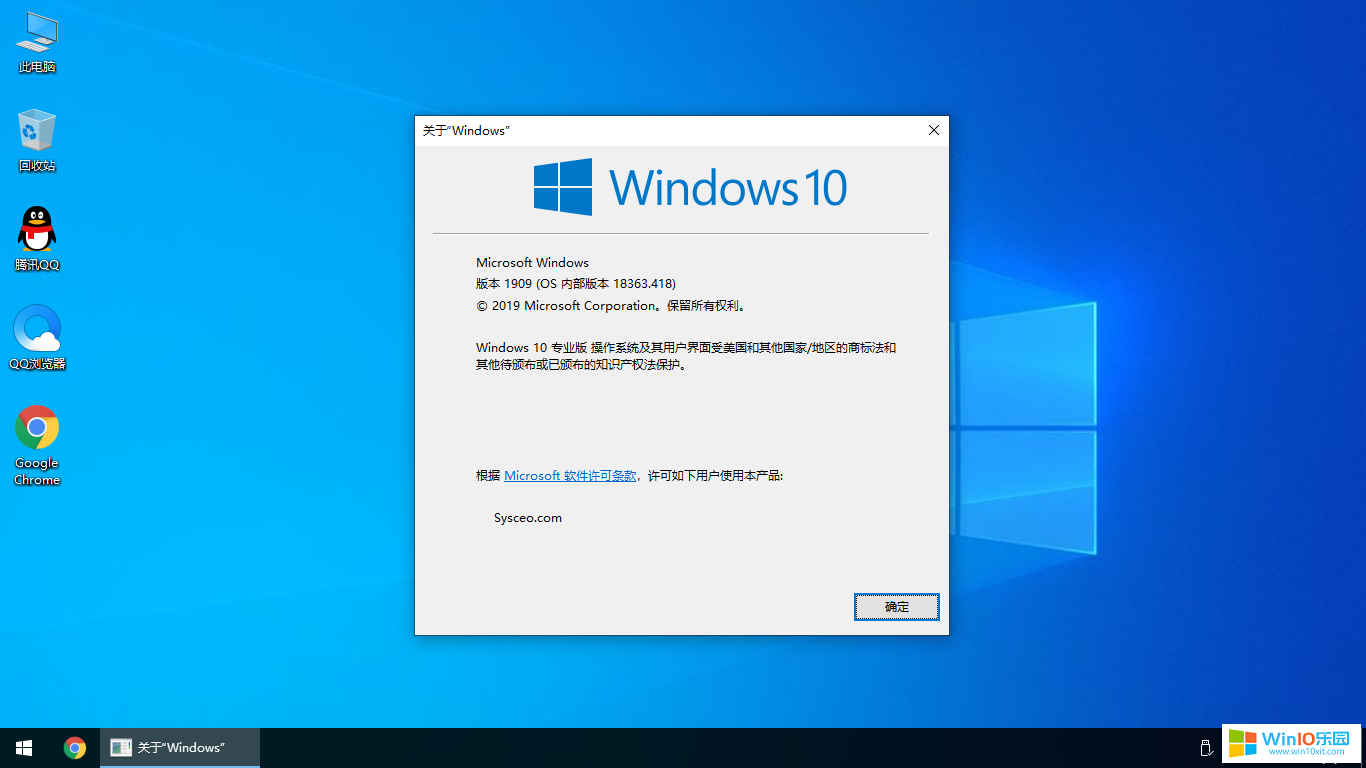This screenshot has height=768, width=1366.
Task: Click the Sysceo.com licensee text
Action: coord(527,517)
